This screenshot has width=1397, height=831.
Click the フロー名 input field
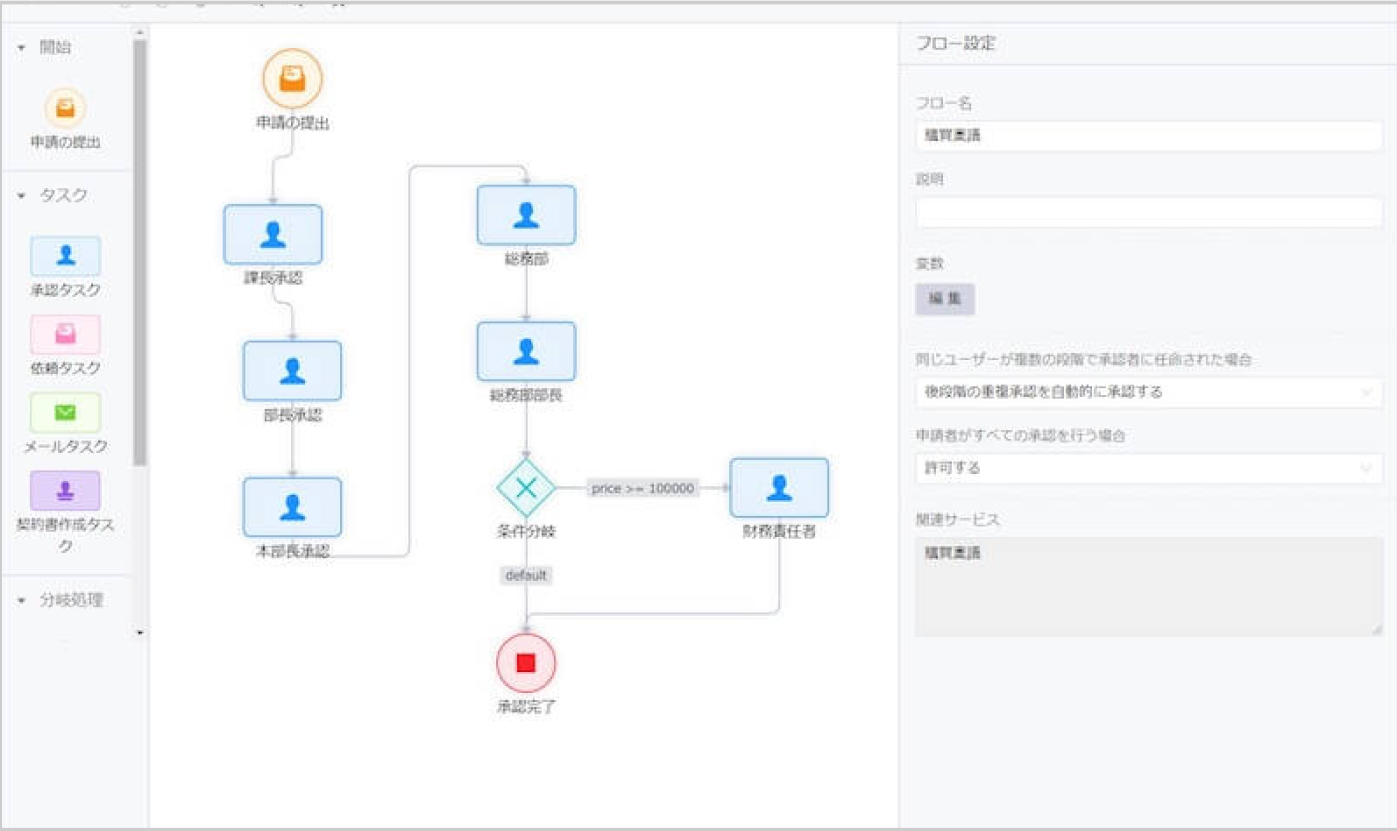[x=1147, y=135]
